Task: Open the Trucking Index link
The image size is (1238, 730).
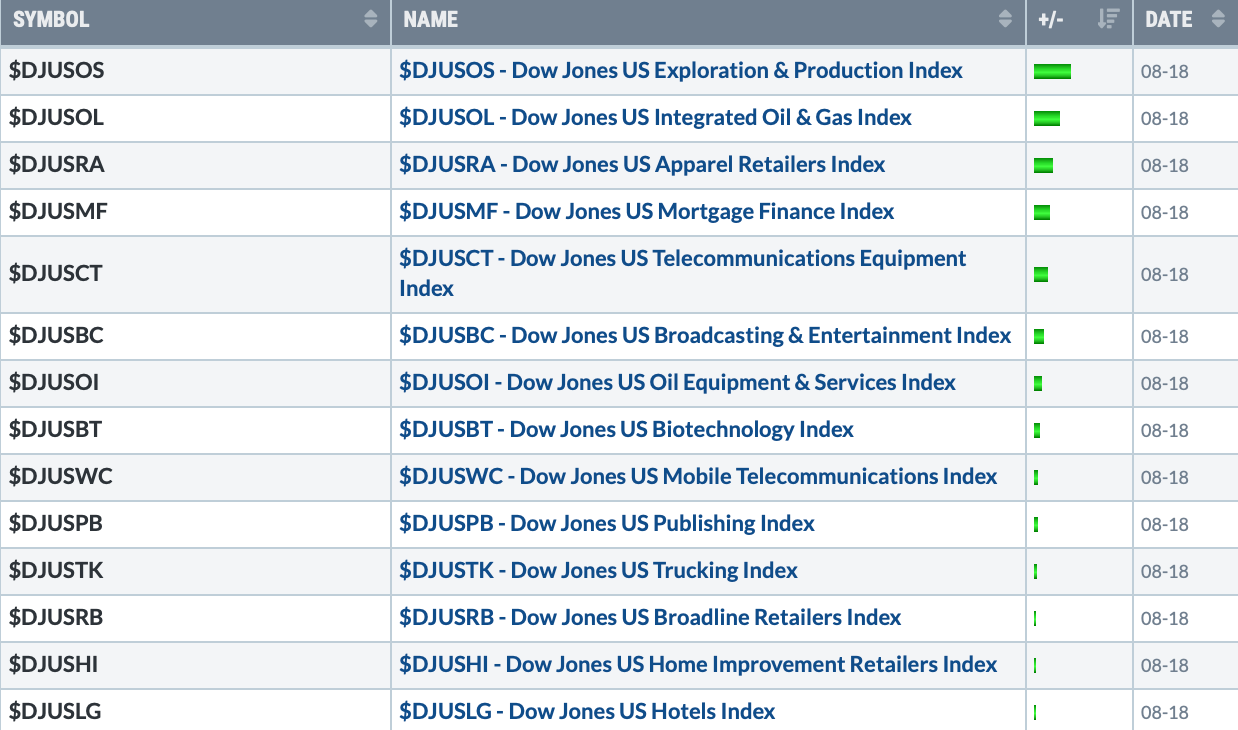Action: click(x=598, y=571)
